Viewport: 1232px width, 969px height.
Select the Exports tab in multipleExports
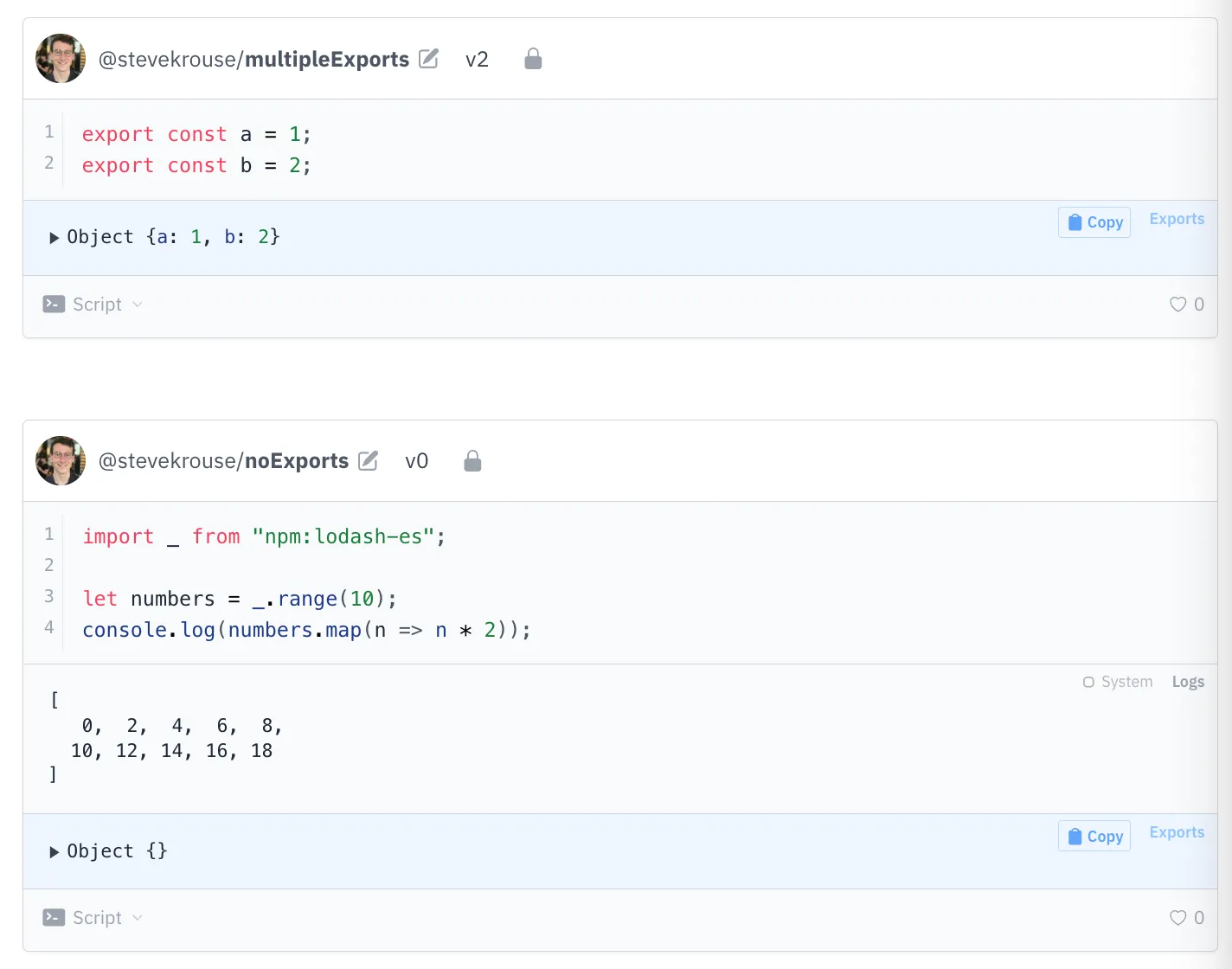pos(1177,219)
